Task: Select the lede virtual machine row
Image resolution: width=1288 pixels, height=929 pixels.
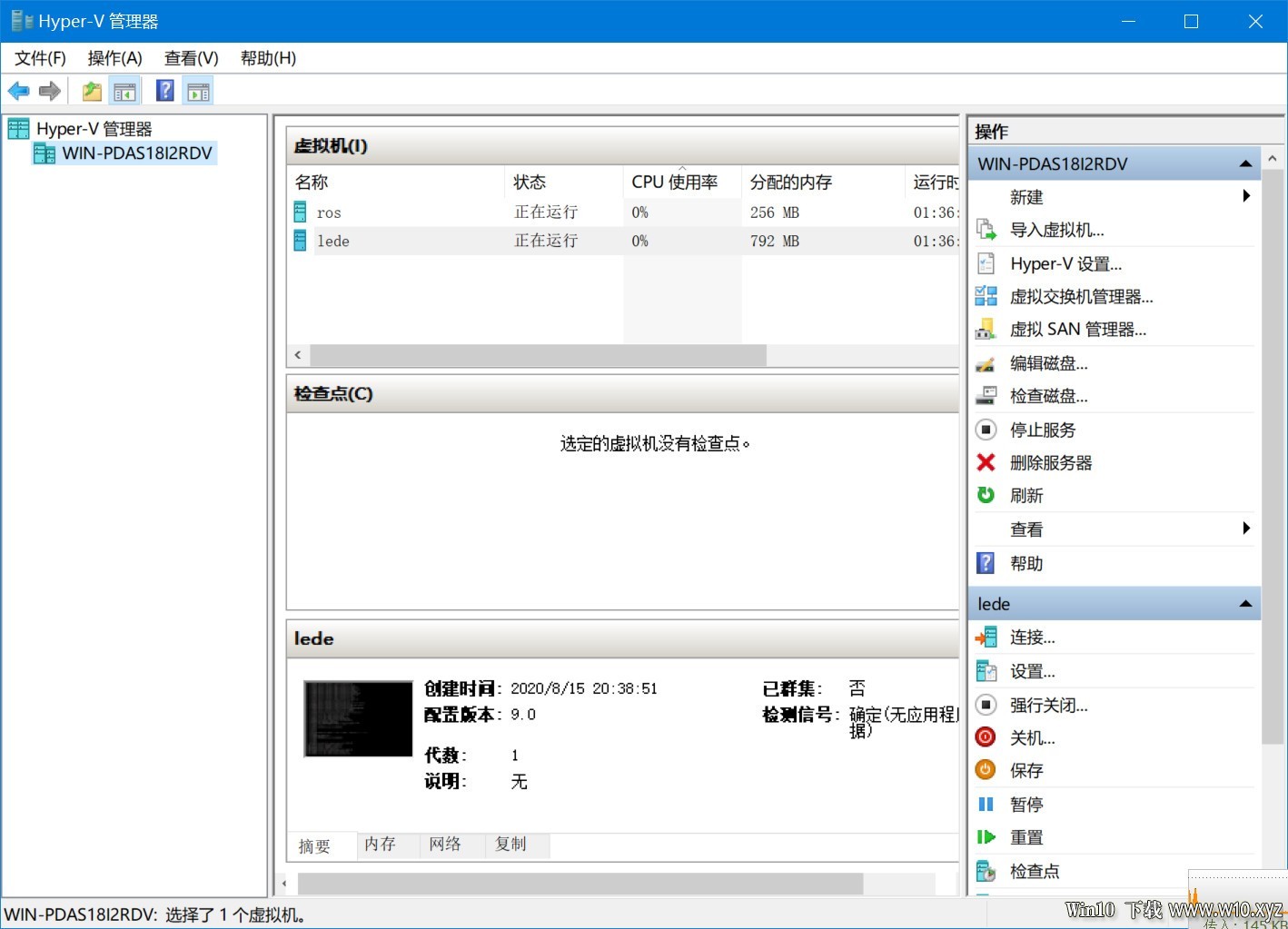Action: (x=623, y=241)
